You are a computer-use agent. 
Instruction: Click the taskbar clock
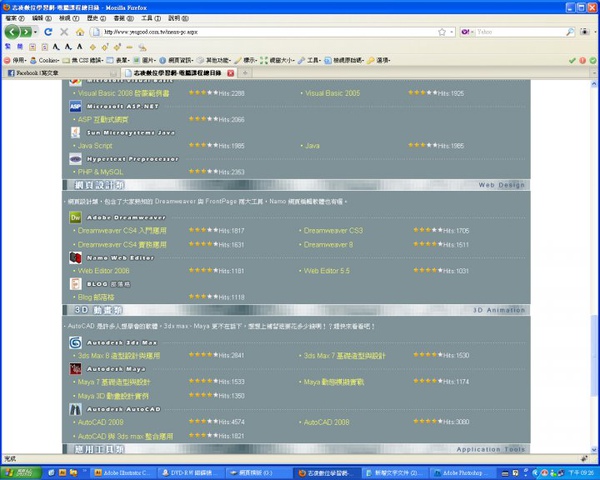582,473
